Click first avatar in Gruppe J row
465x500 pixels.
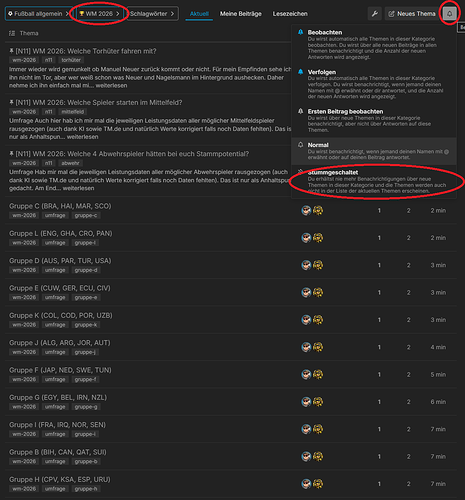[306, 347]
